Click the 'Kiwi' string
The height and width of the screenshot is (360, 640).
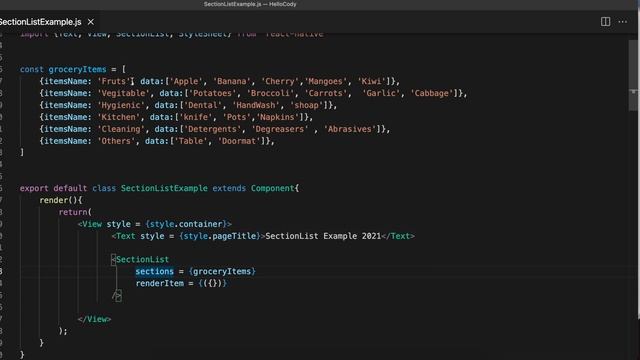pos(371,81)
